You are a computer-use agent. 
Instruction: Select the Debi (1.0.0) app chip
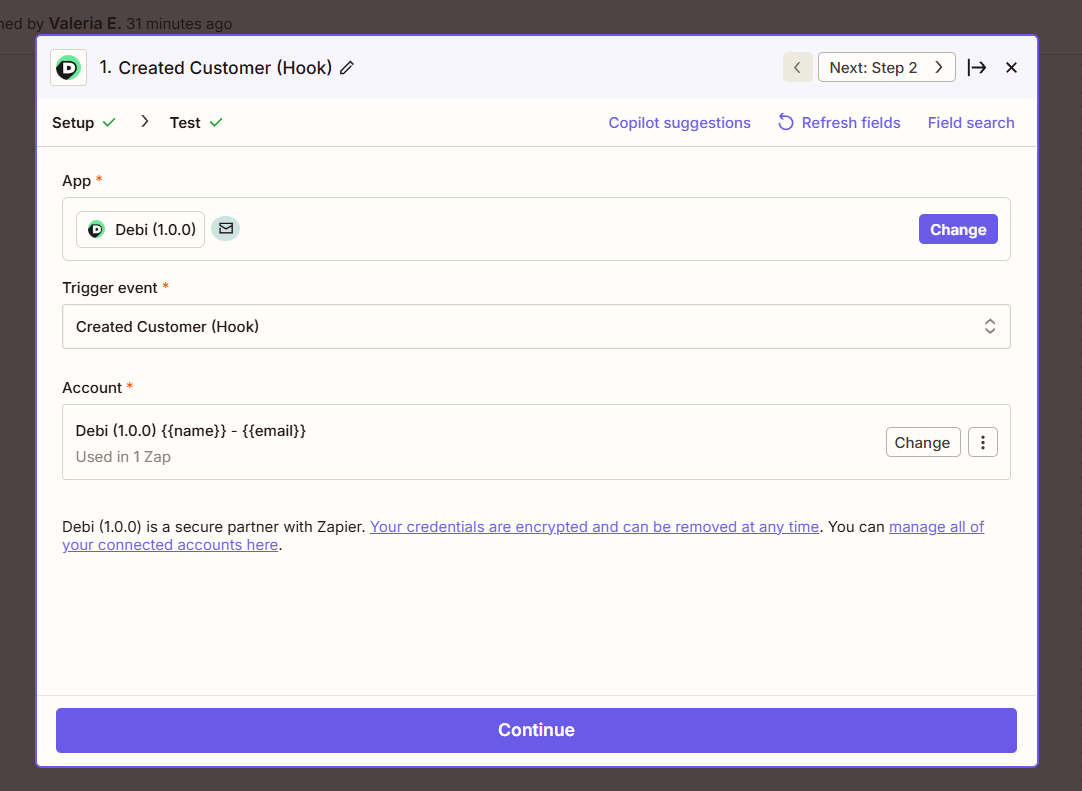(140, 229)
